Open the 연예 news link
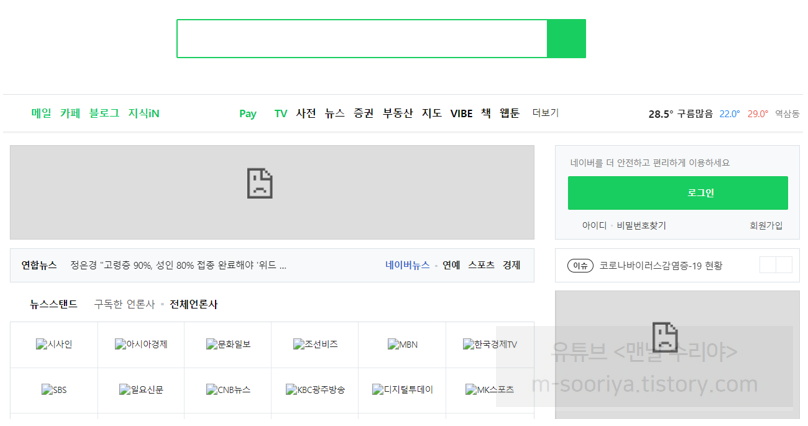 click(451, 265)
